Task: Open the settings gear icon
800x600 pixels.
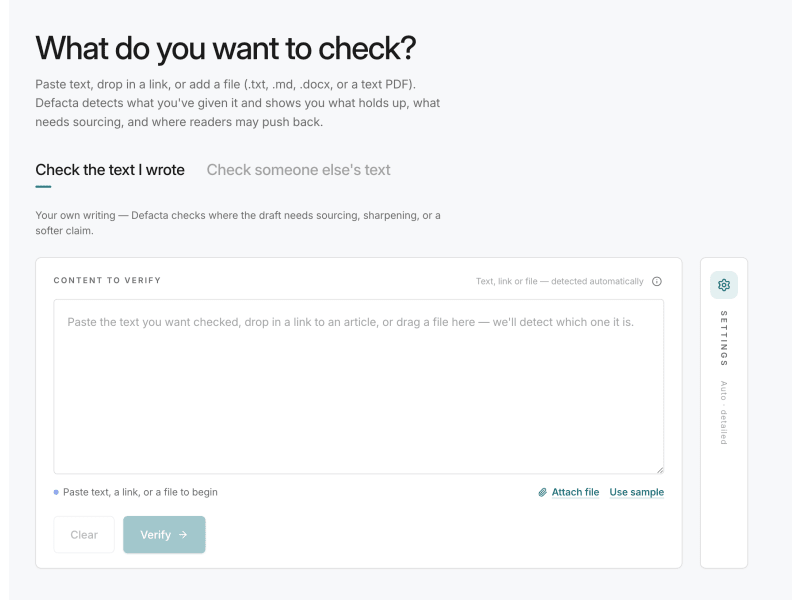Action: tap(723, 285)
